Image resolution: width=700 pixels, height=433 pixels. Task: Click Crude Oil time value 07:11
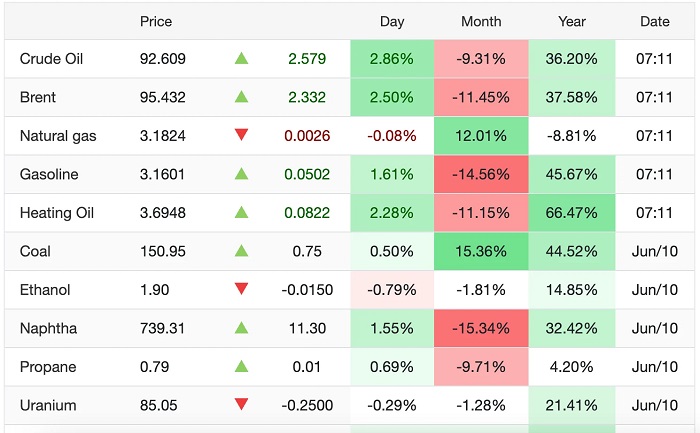coord(654,59)
